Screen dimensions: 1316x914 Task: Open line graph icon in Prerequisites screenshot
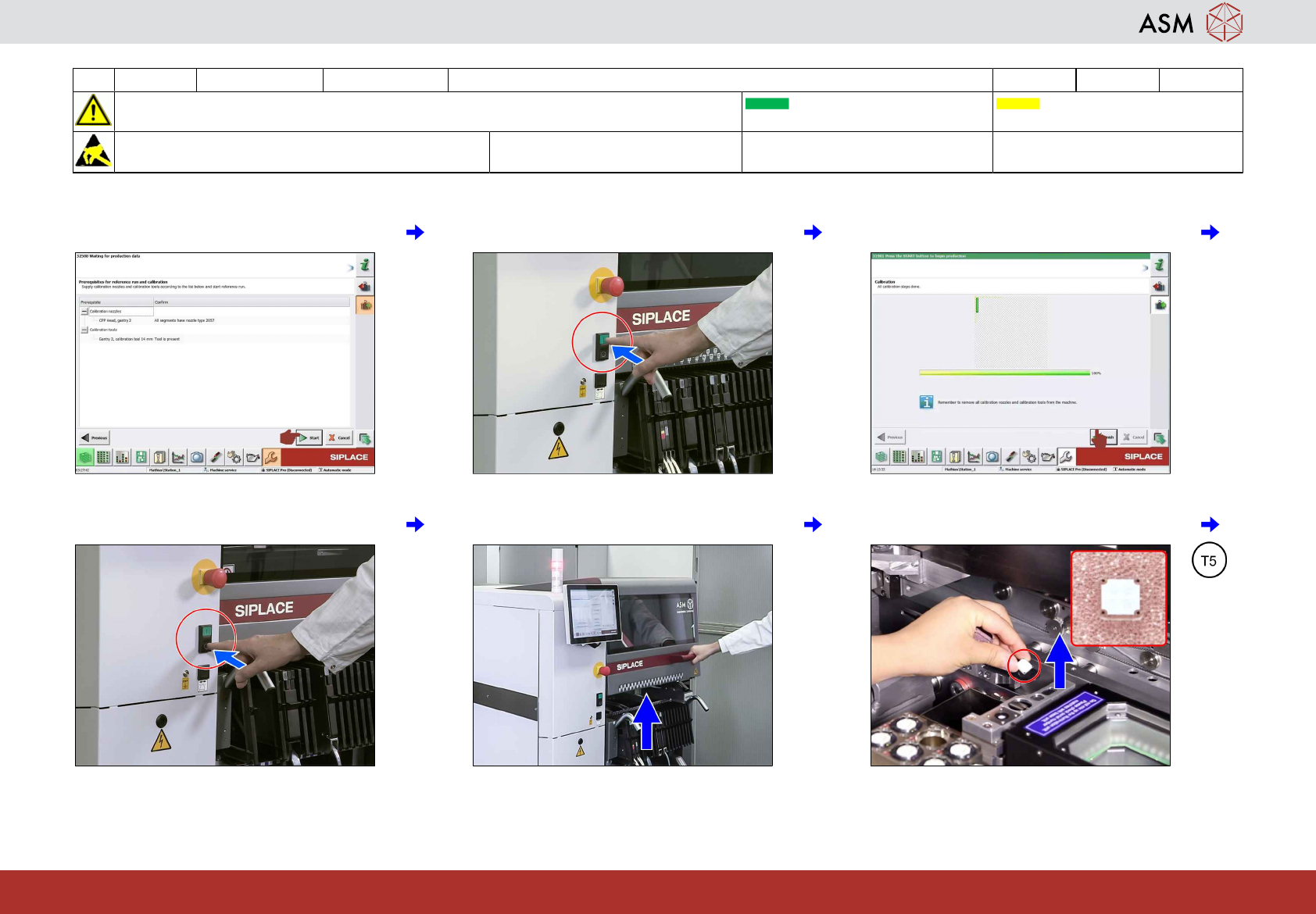178,457
